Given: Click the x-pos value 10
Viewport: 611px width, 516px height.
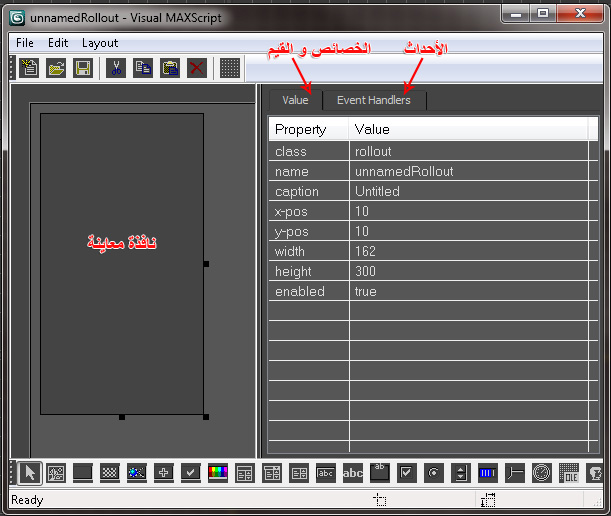Looking at the screenshot, I should [468, 211].
